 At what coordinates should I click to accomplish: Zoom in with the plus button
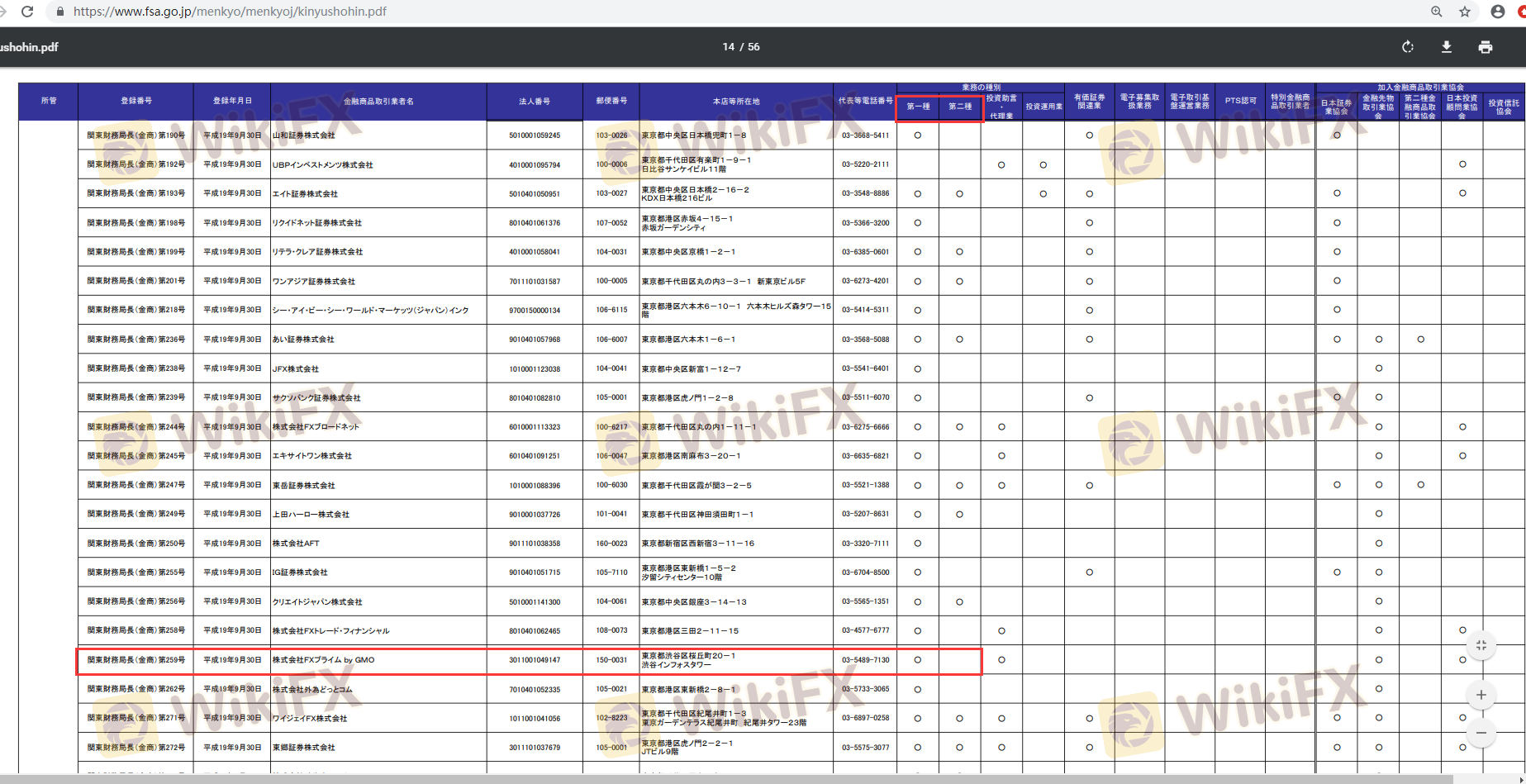click(x=1481, y=695)
